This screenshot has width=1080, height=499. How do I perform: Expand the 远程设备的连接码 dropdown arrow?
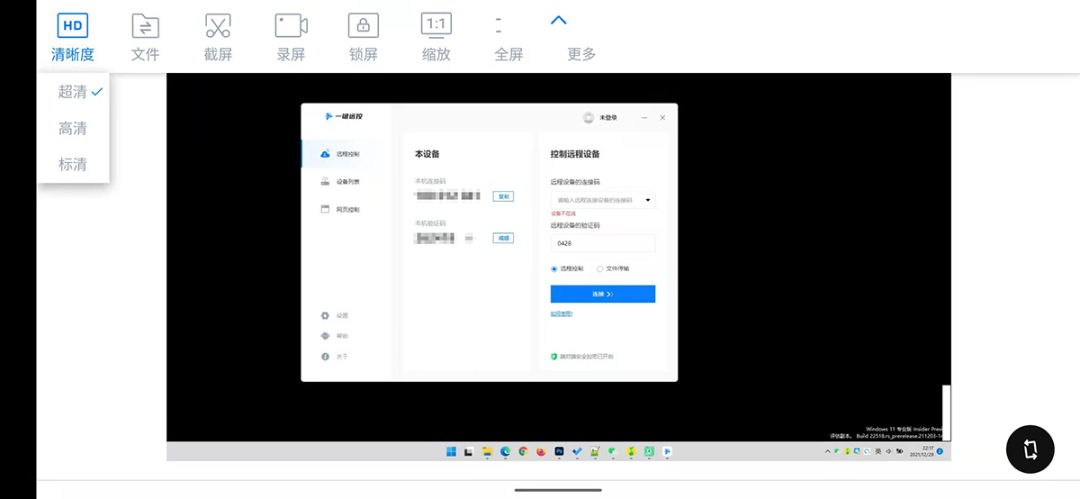[x=648, y=201]
